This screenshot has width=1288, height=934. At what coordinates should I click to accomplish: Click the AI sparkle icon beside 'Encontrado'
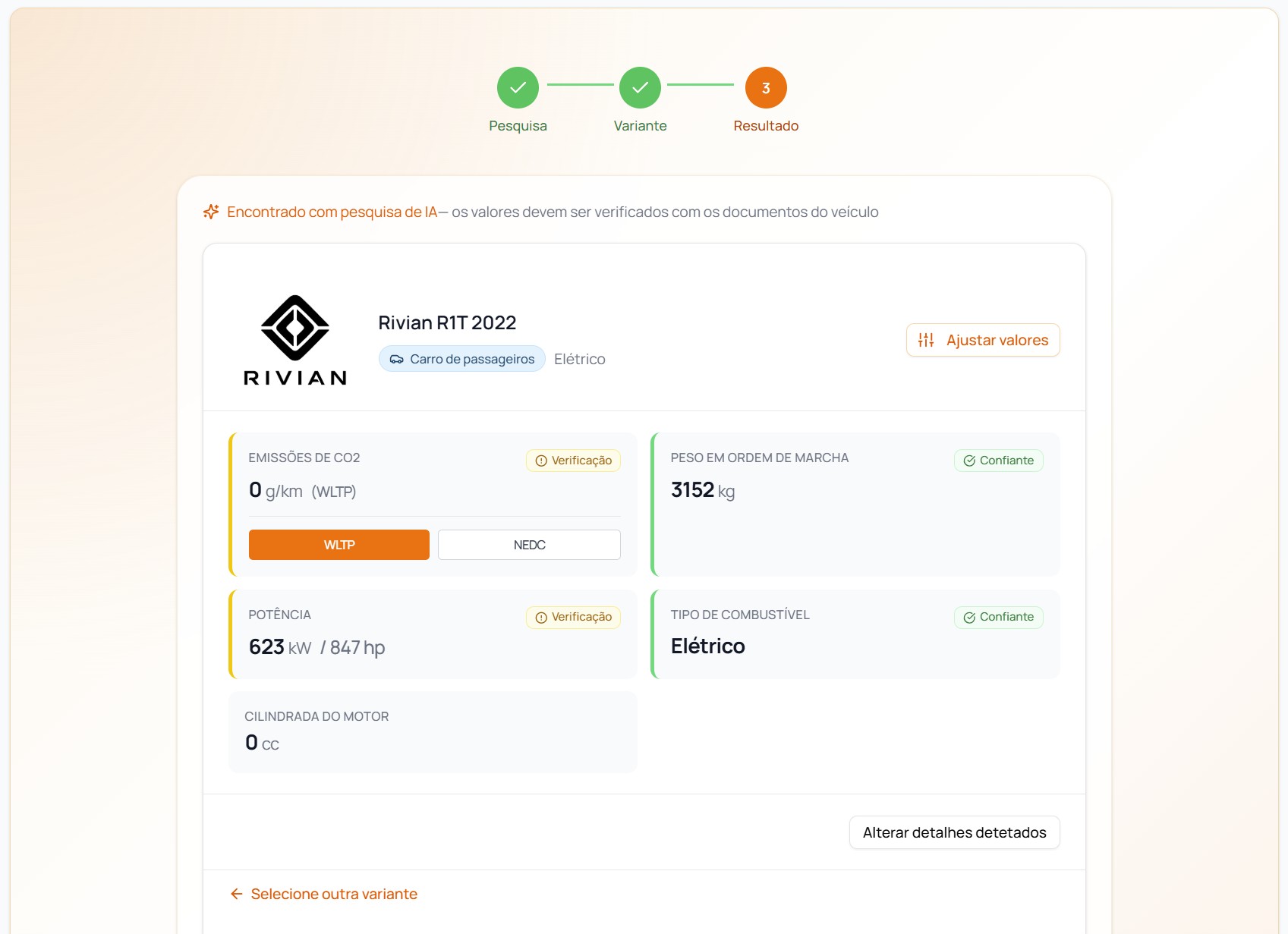(211, 212)
